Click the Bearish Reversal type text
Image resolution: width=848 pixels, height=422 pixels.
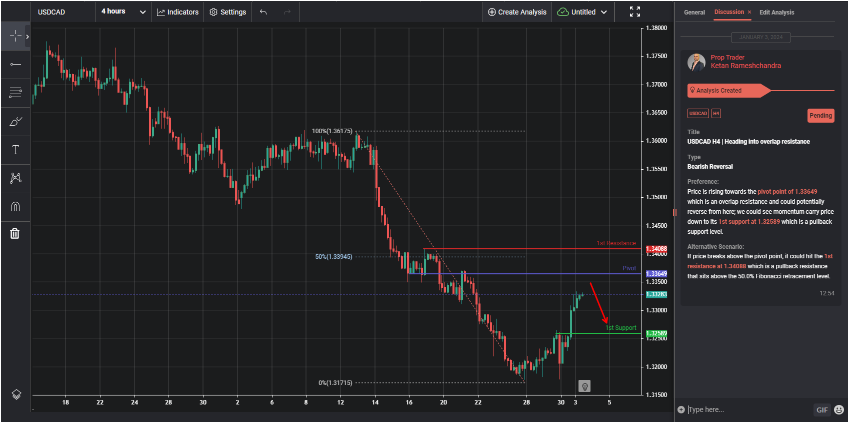coord(710,167)
